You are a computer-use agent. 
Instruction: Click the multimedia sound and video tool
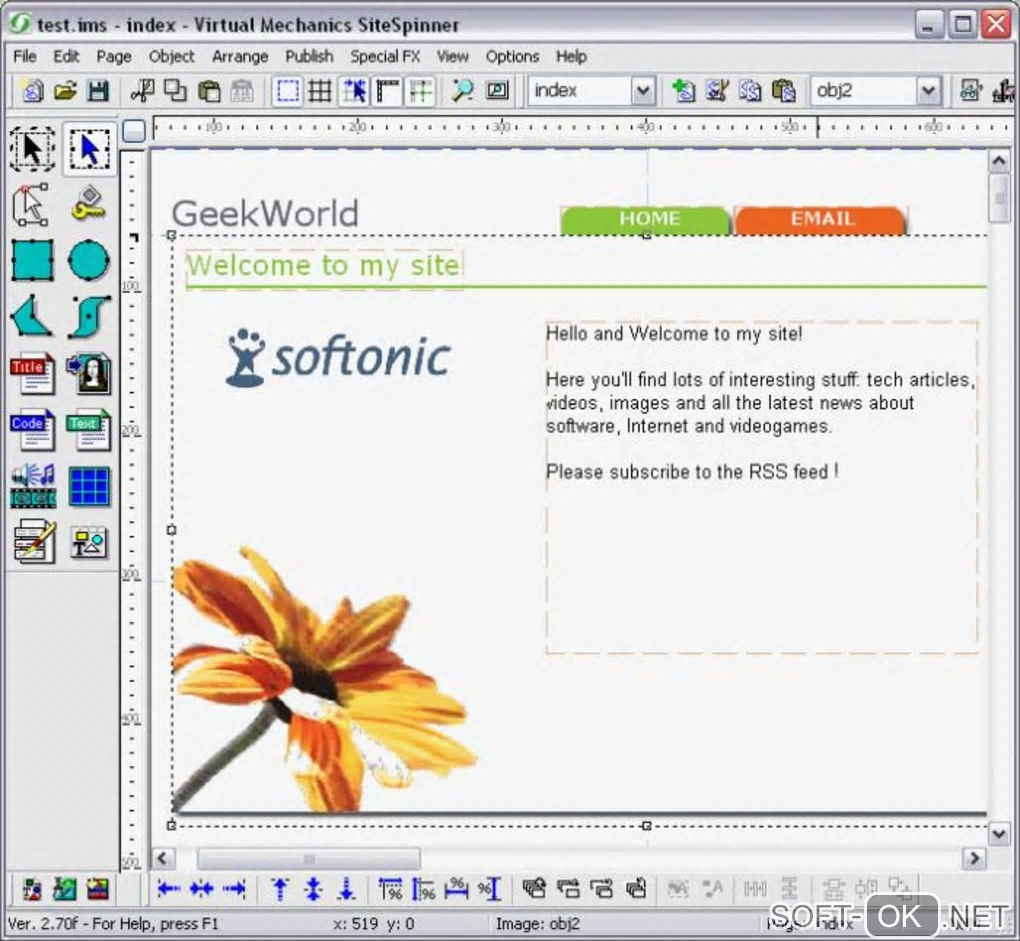[32, 487]
